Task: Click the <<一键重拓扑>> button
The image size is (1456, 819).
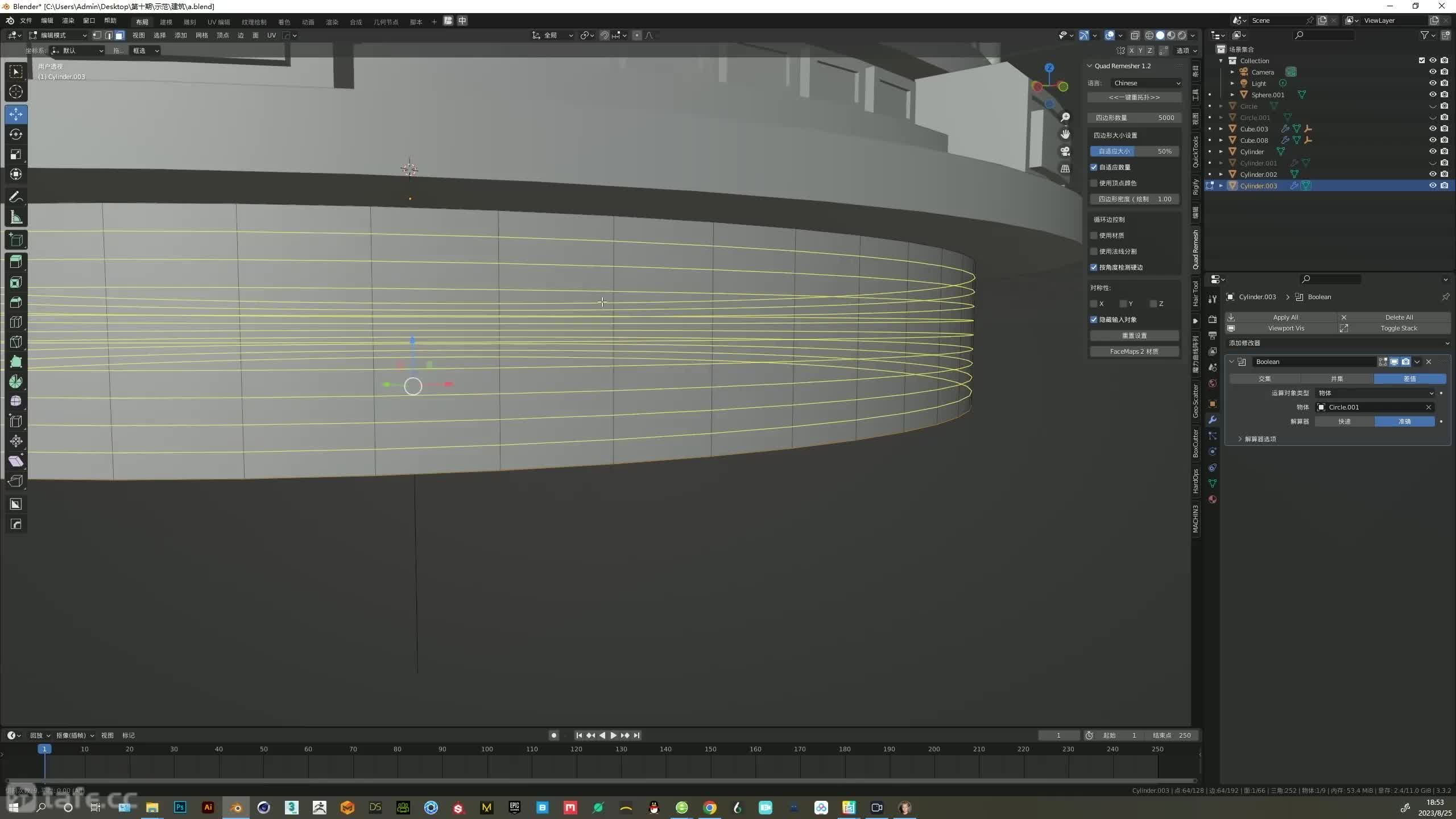Action: [1134, 97]
